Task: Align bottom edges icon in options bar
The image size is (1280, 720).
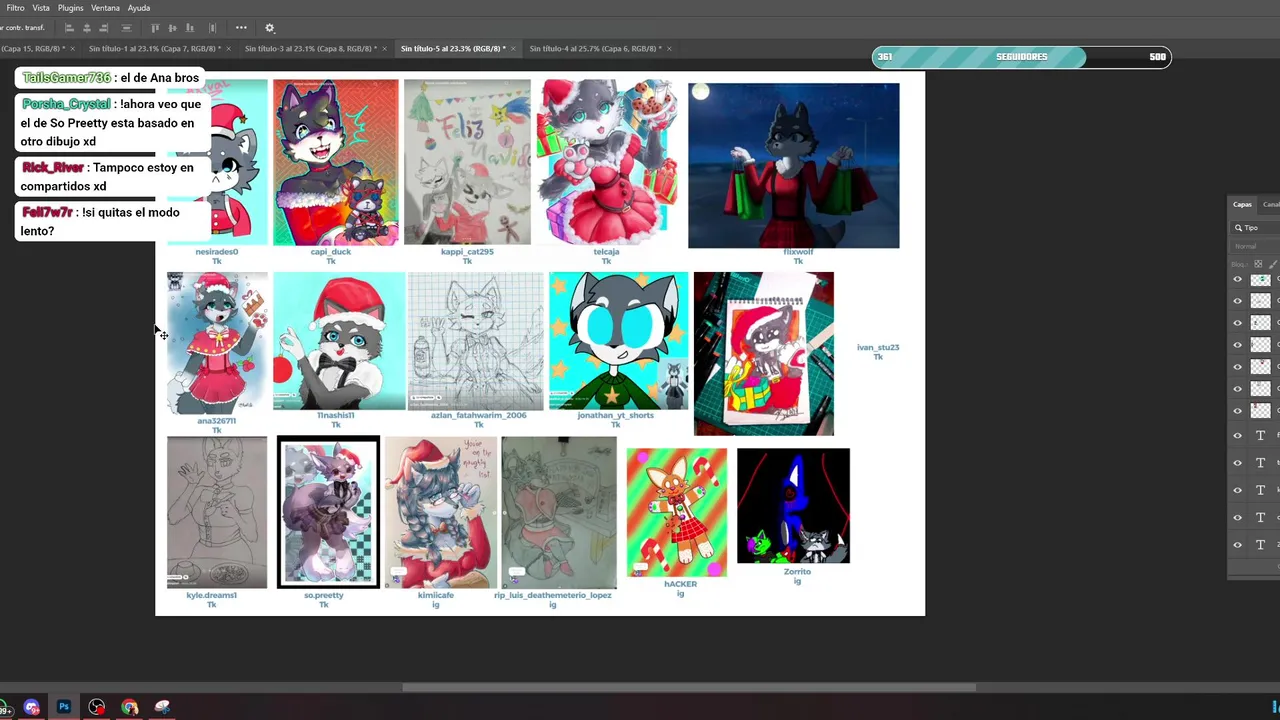Action: click(x=192, y=28)
